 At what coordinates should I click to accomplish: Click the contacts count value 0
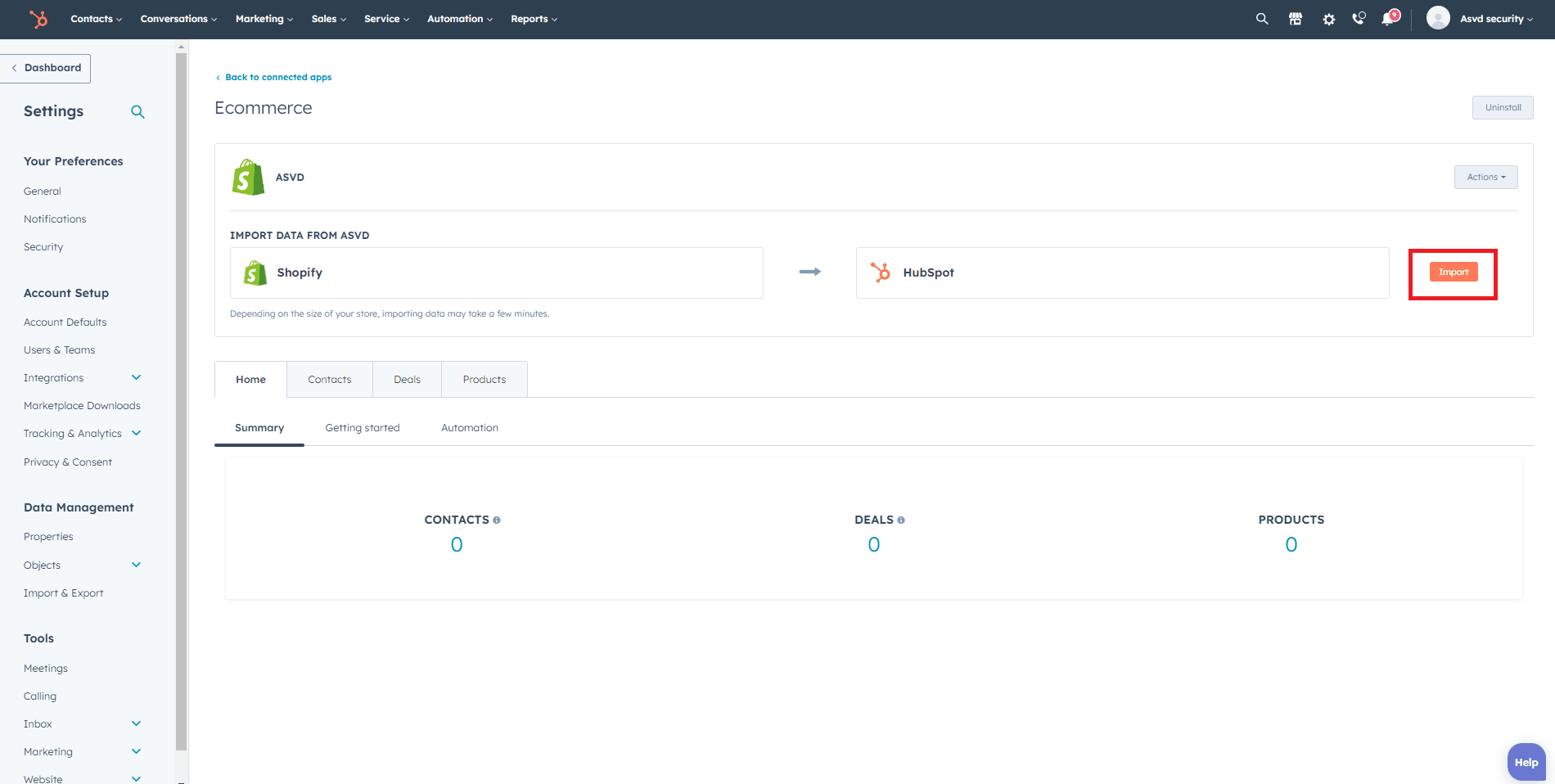[457, 544]
